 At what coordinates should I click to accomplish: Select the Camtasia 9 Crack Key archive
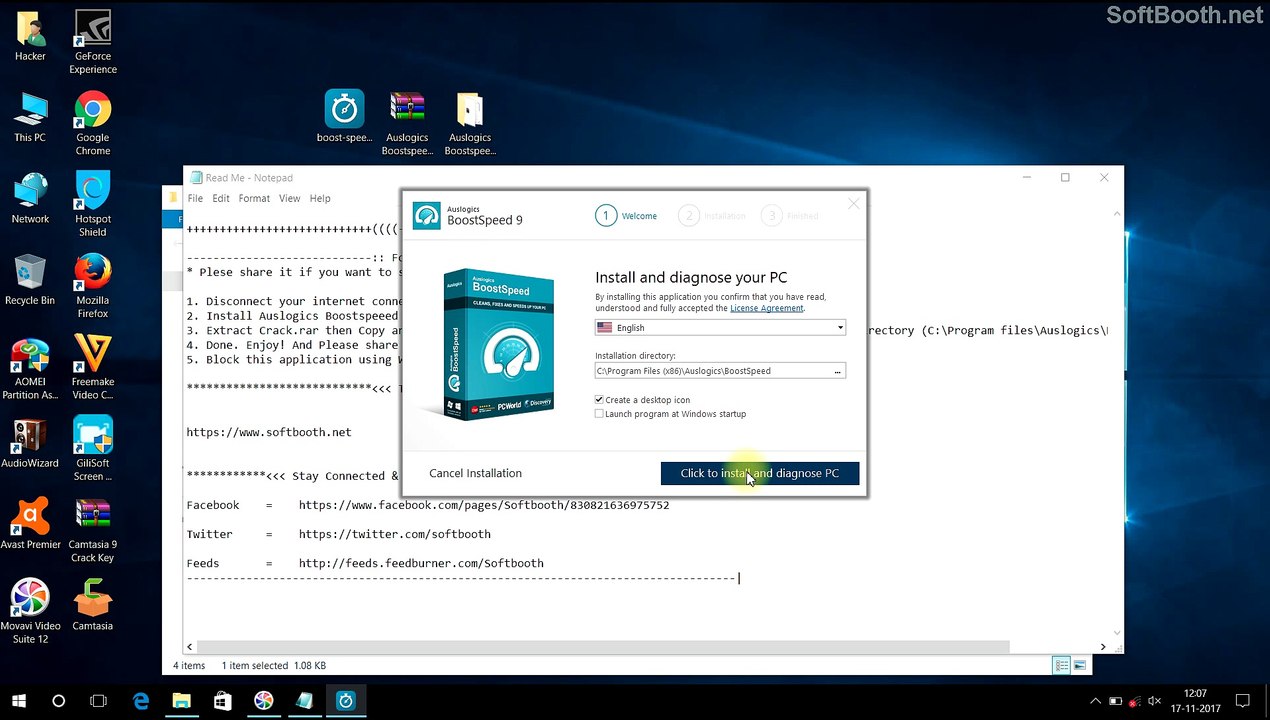click(92, 530)
